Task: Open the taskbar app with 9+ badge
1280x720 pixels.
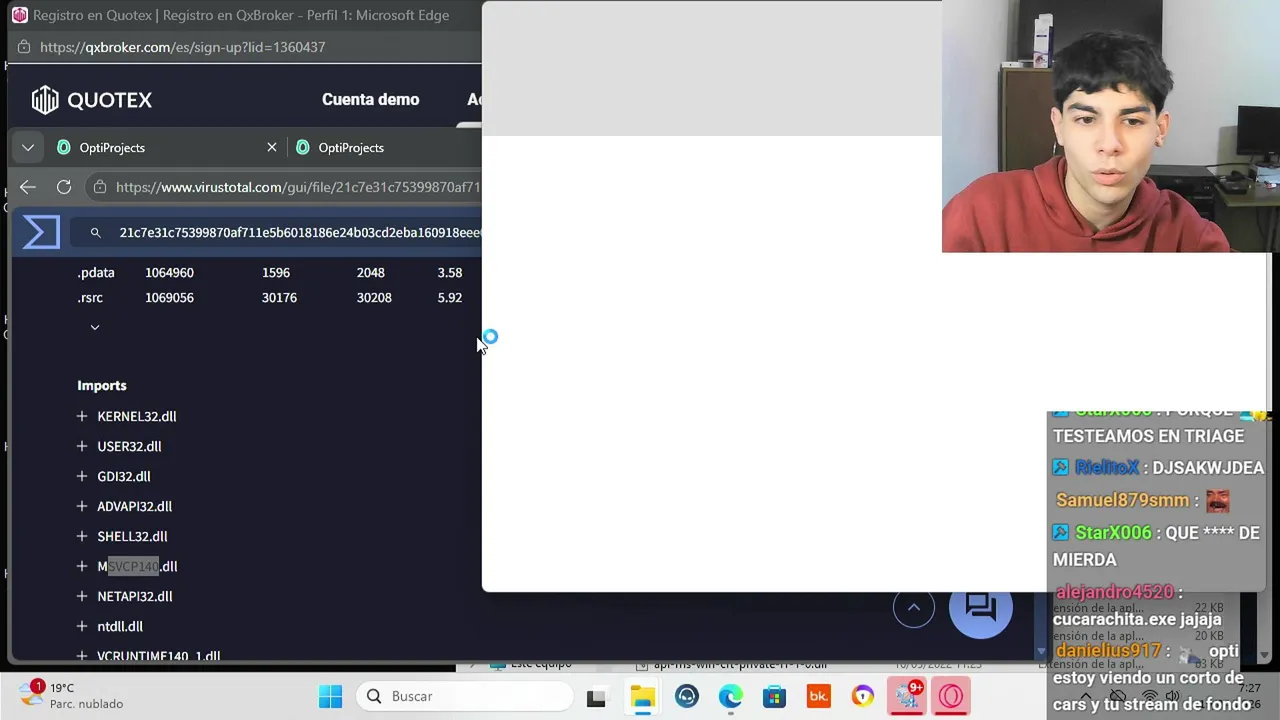Action: 907,696
